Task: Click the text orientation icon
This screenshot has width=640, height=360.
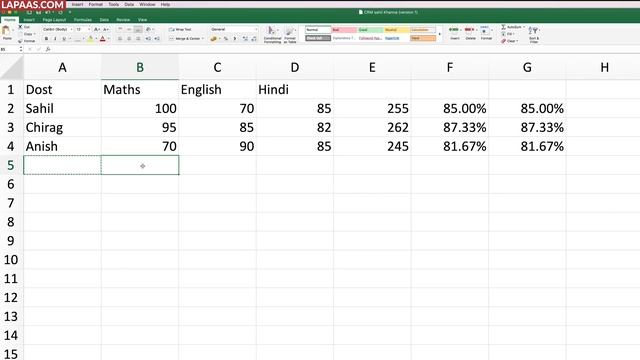Action: tap(148, 29)
